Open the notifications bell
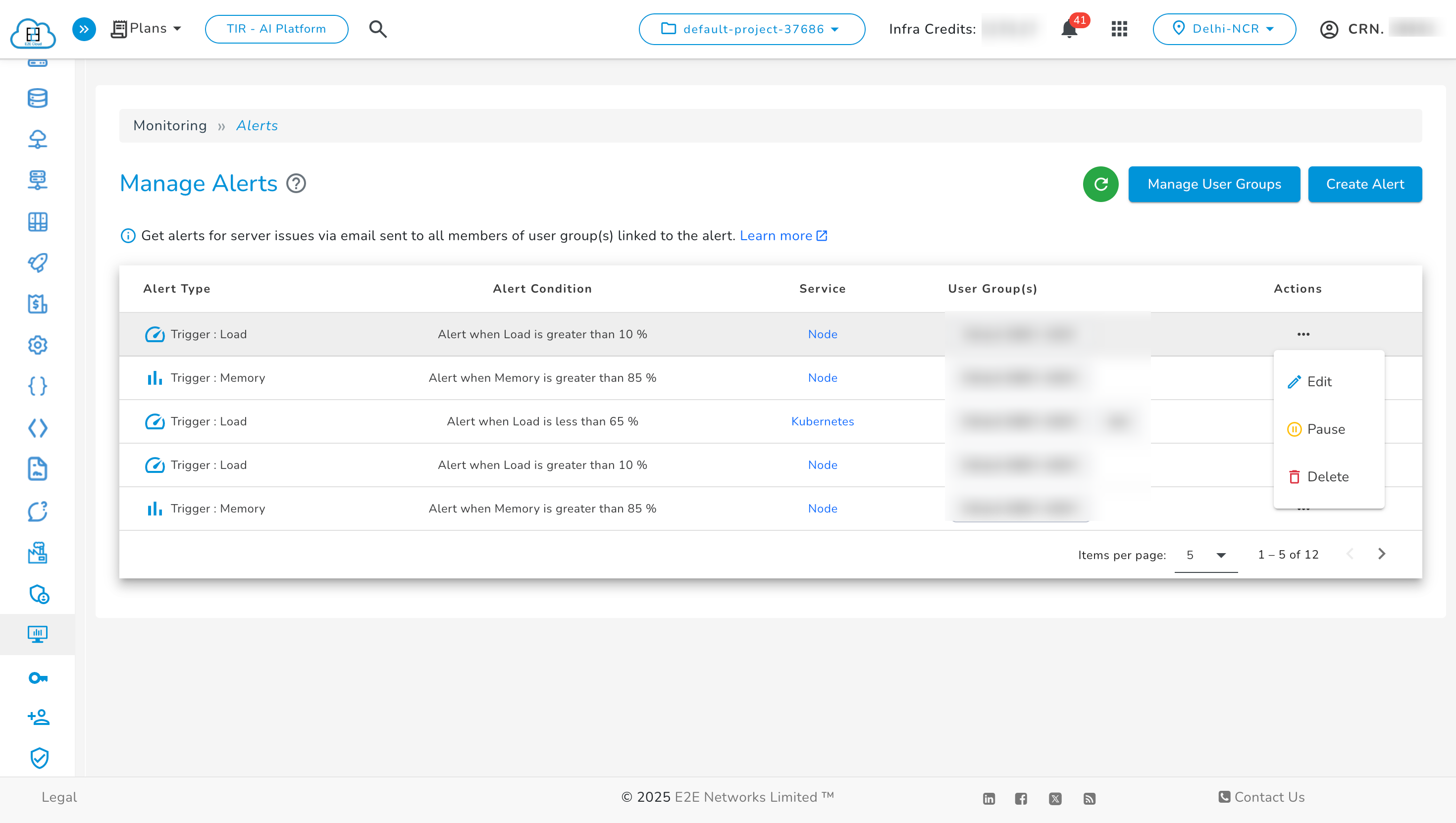The width and height of the screenshot is (1456, 823). [x=1070, y=29]
